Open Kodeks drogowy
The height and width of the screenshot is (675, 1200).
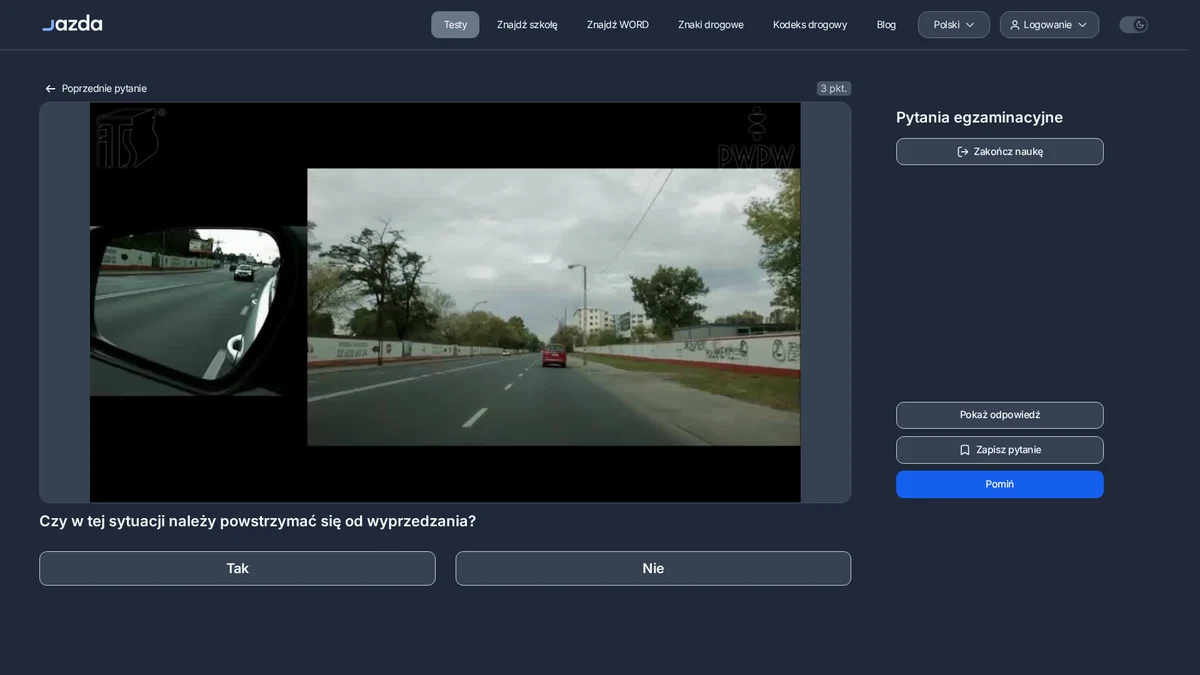[x=810, y=25]
